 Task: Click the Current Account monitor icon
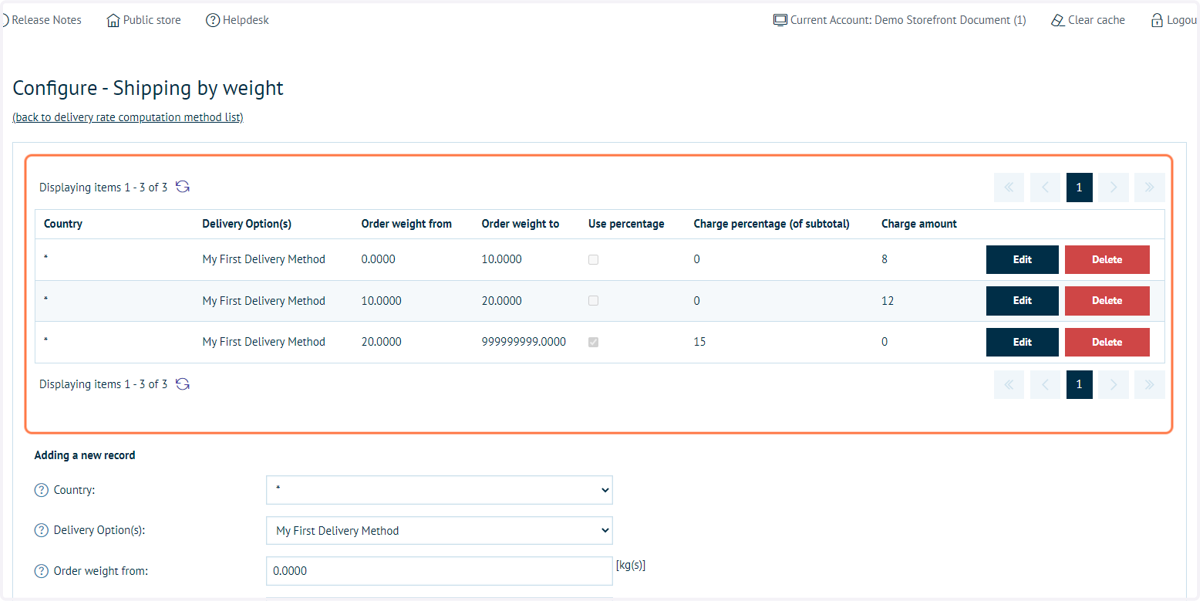pyautogui.click(x=780, y=20)
